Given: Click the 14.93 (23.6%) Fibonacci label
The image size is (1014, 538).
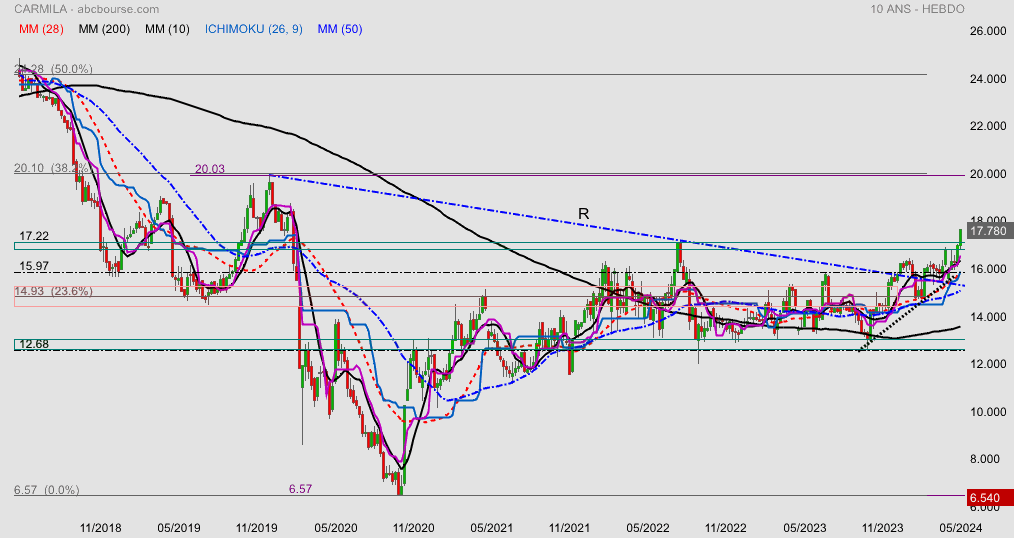Looking at the screenshot, I should click(x=54, y=291).
